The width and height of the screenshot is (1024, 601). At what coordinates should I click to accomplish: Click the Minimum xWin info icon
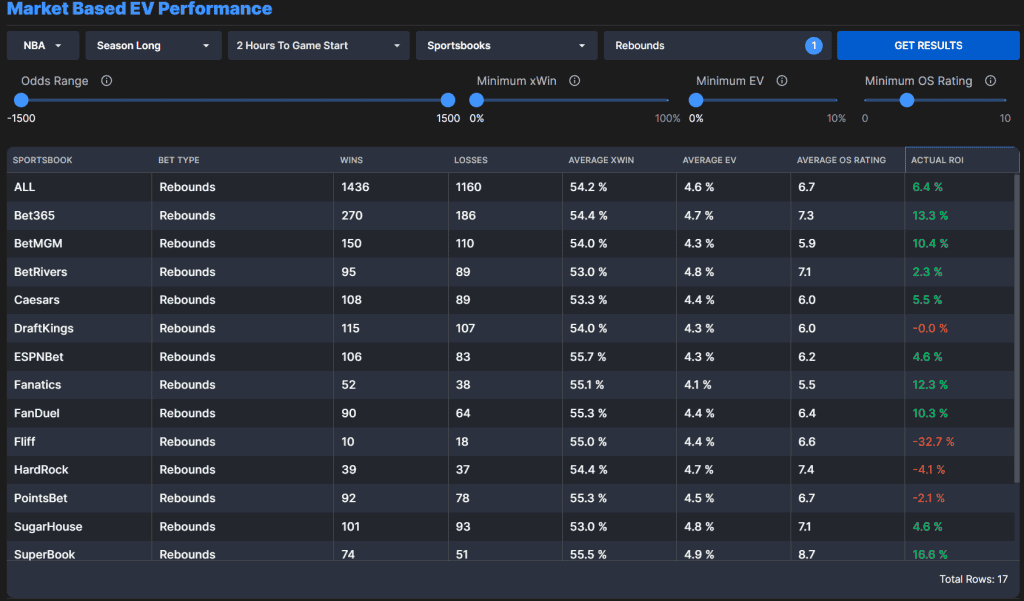(x=575, y=80)
